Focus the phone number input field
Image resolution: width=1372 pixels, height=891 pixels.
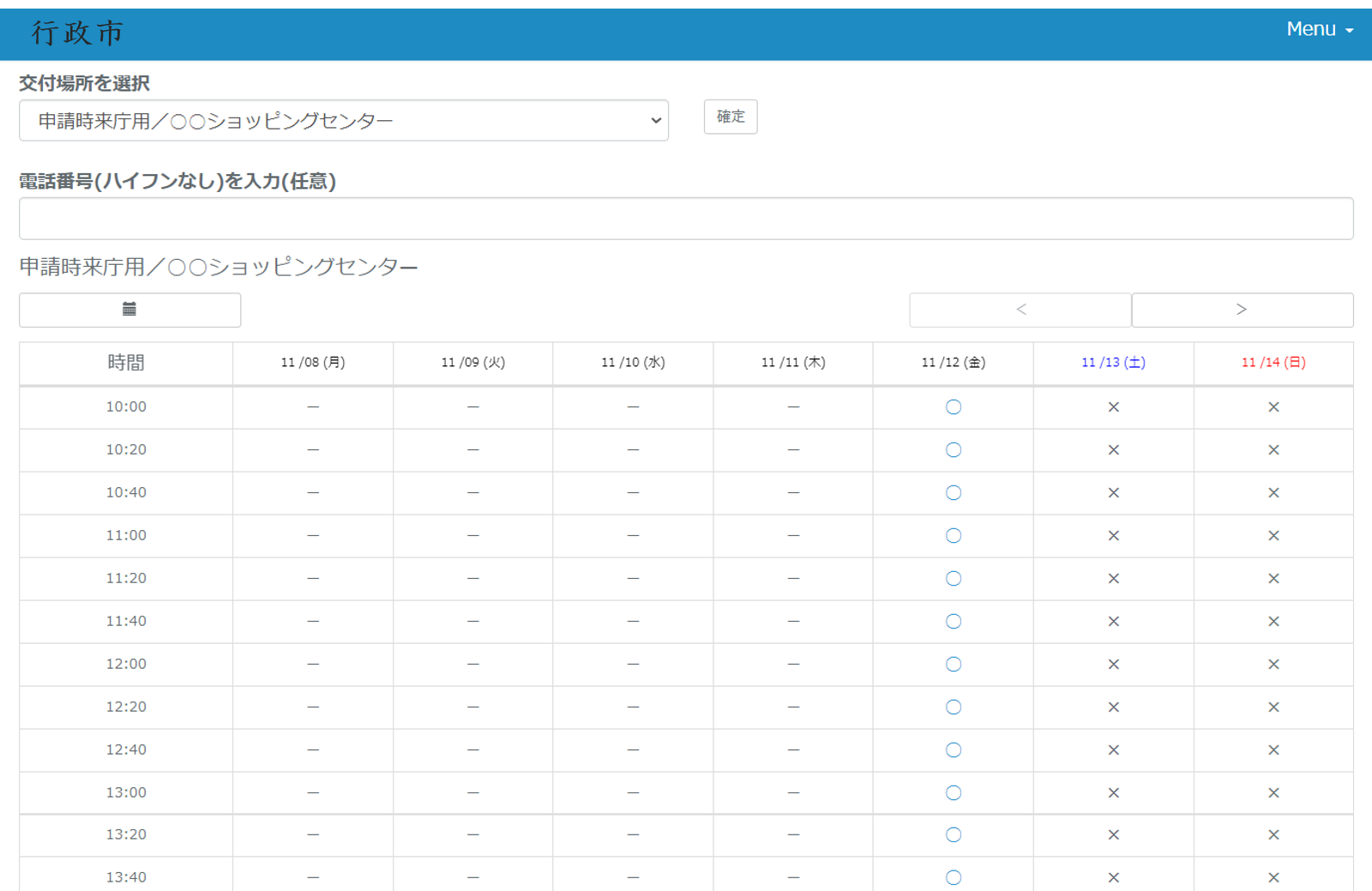[x=686, y=219]
